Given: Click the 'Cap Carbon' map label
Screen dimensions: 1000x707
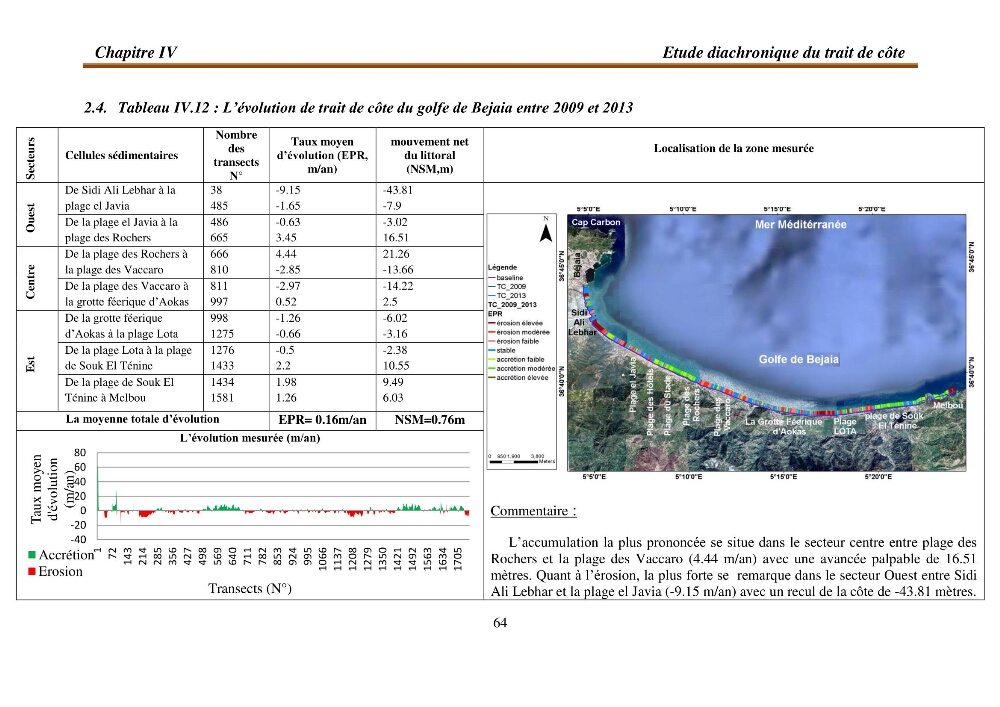Looking at the screenshot, I should (x=596, y=222).
